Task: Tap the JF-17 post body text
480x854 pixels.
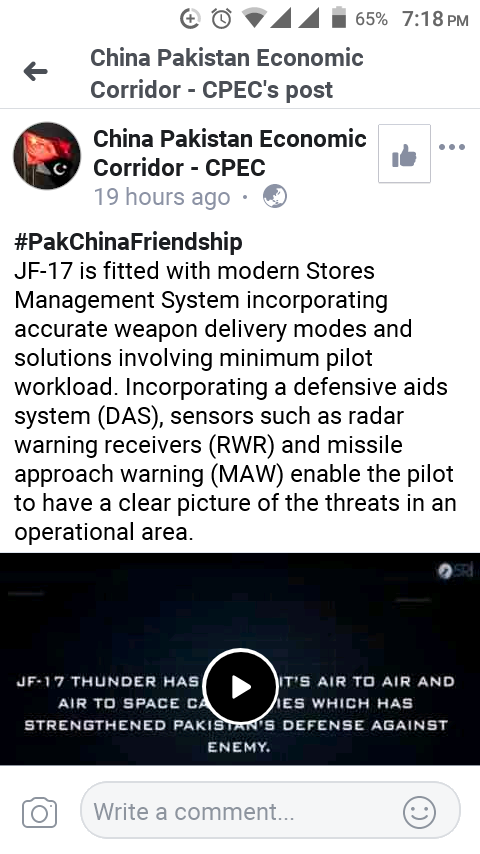Action: click(x=235, y=401)
